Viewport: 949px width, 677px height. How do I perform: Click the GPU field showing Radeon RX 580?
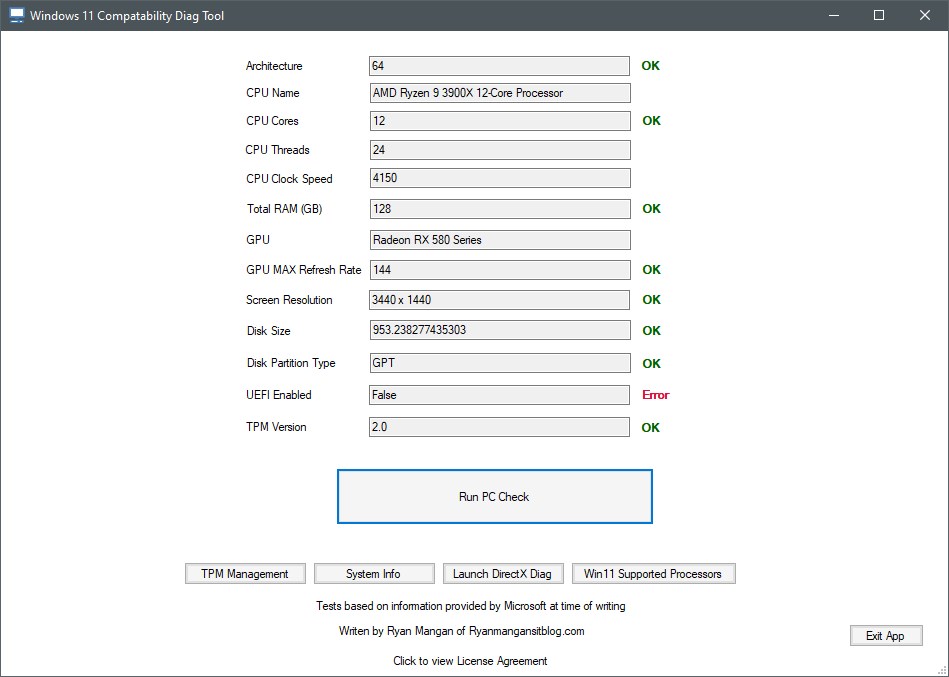click(499, 239)
